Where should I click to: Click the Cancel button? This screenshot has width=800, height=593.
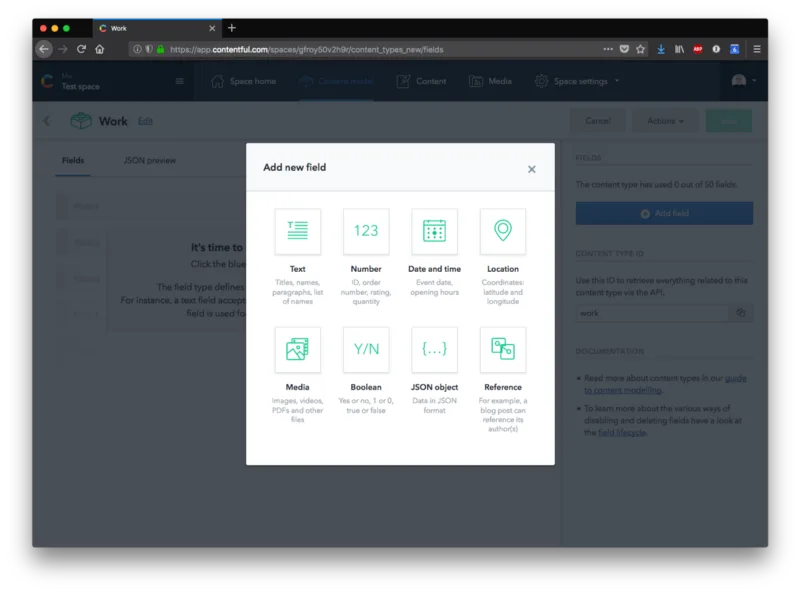598,121
